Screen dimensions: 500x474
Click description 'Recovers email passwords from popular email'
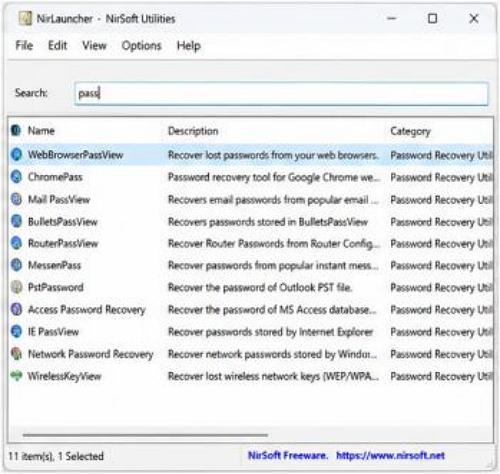[273, 200]
